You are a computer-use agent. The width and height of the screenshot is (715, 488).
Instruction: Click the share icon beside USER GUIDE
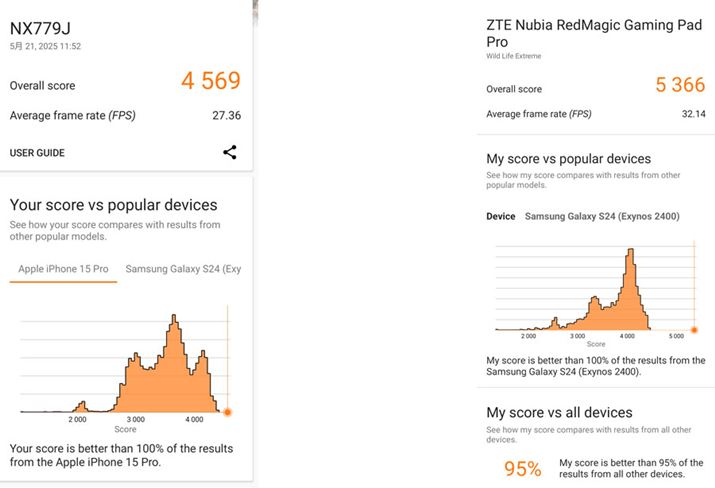pos(230,152)
